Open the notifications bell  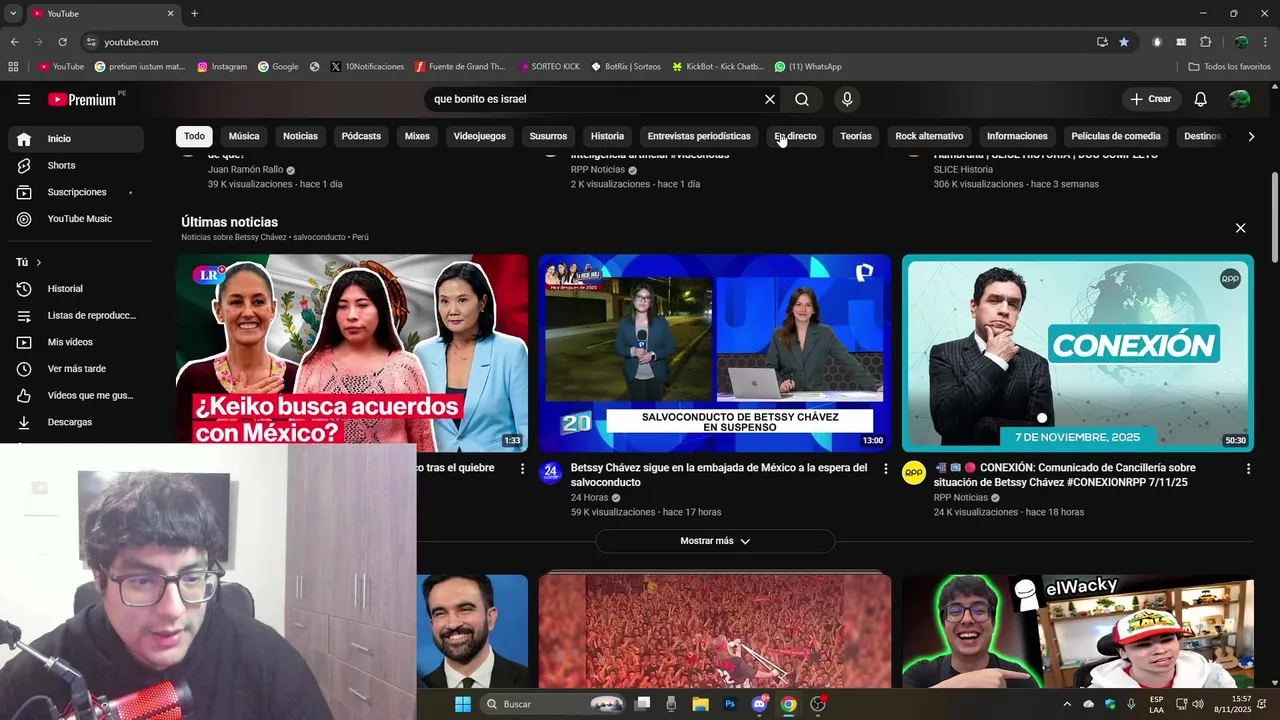[x=1201, y=99]
